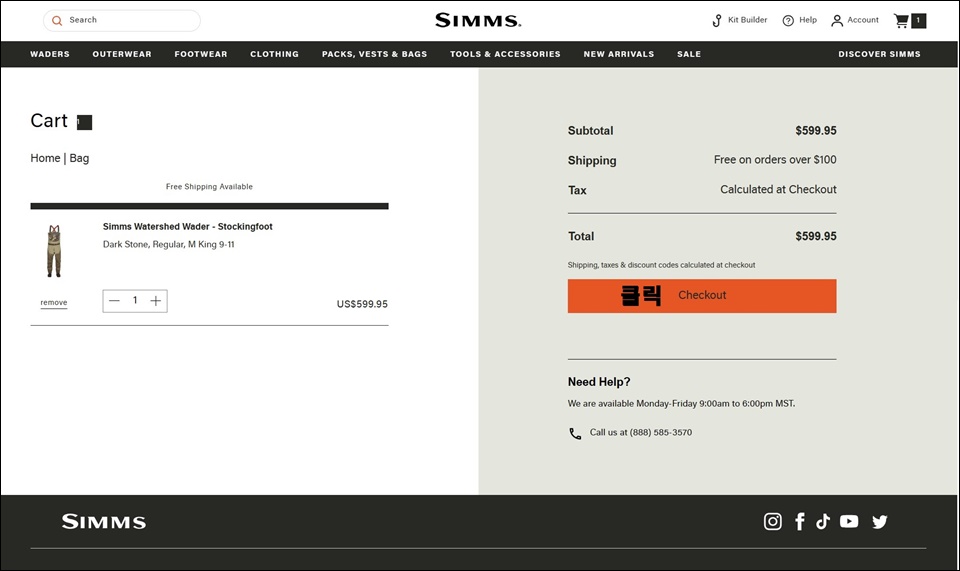The width and height of the screenshot is (960, 571).
Task: Click the footer Simms logo
Action: (103, 521)
